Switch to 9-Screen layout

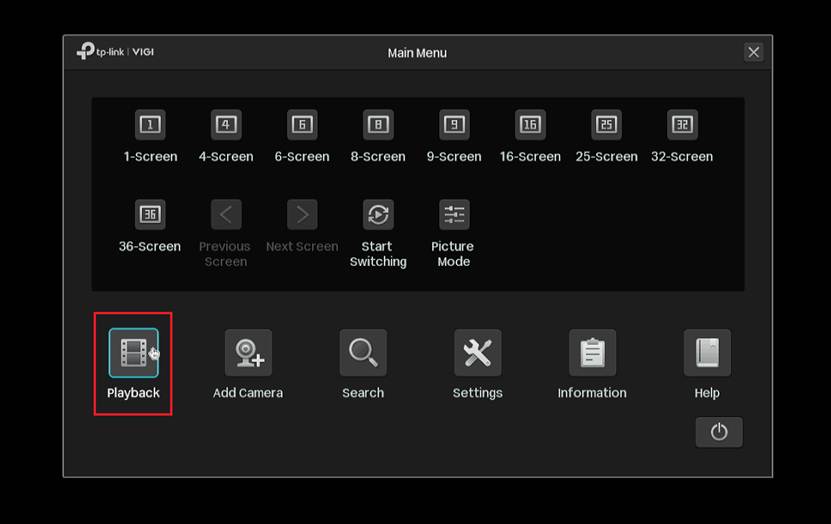[x=454, y=125]
